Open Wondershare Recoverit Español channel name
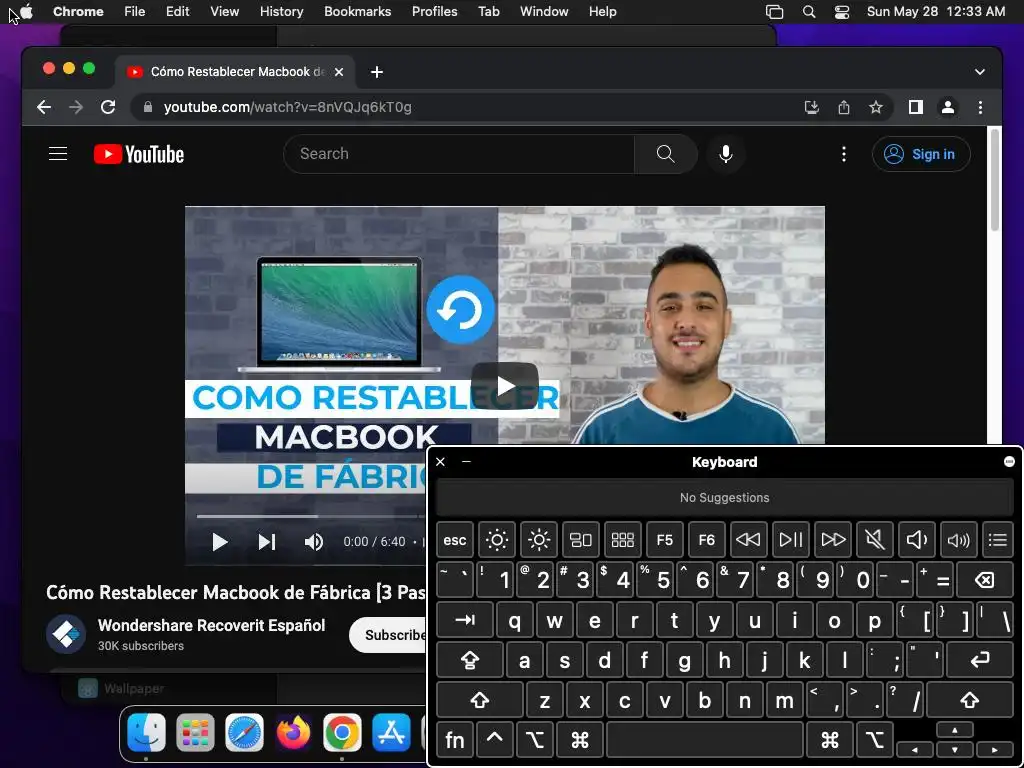Image resolution: width=1024 pixels, height=768 pixels. (x=211, y=625)
